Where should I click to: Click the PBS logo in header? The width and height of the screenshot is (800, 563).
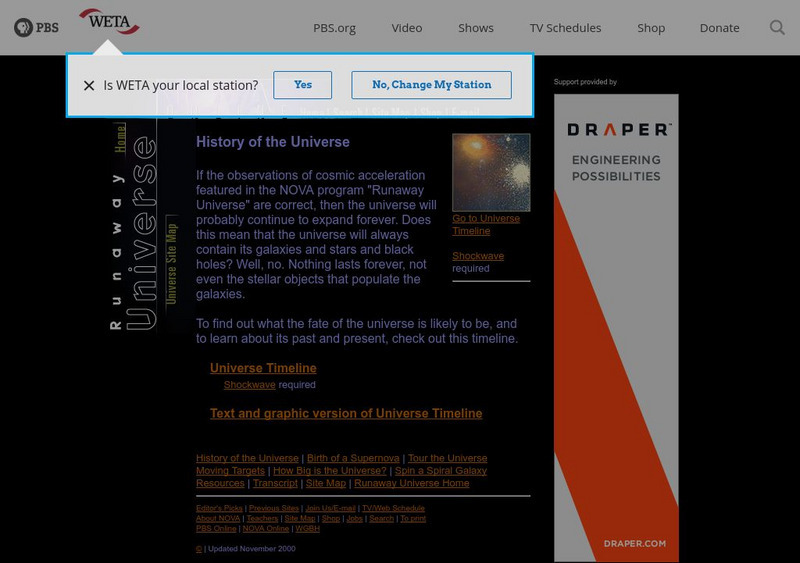[36, 28]
